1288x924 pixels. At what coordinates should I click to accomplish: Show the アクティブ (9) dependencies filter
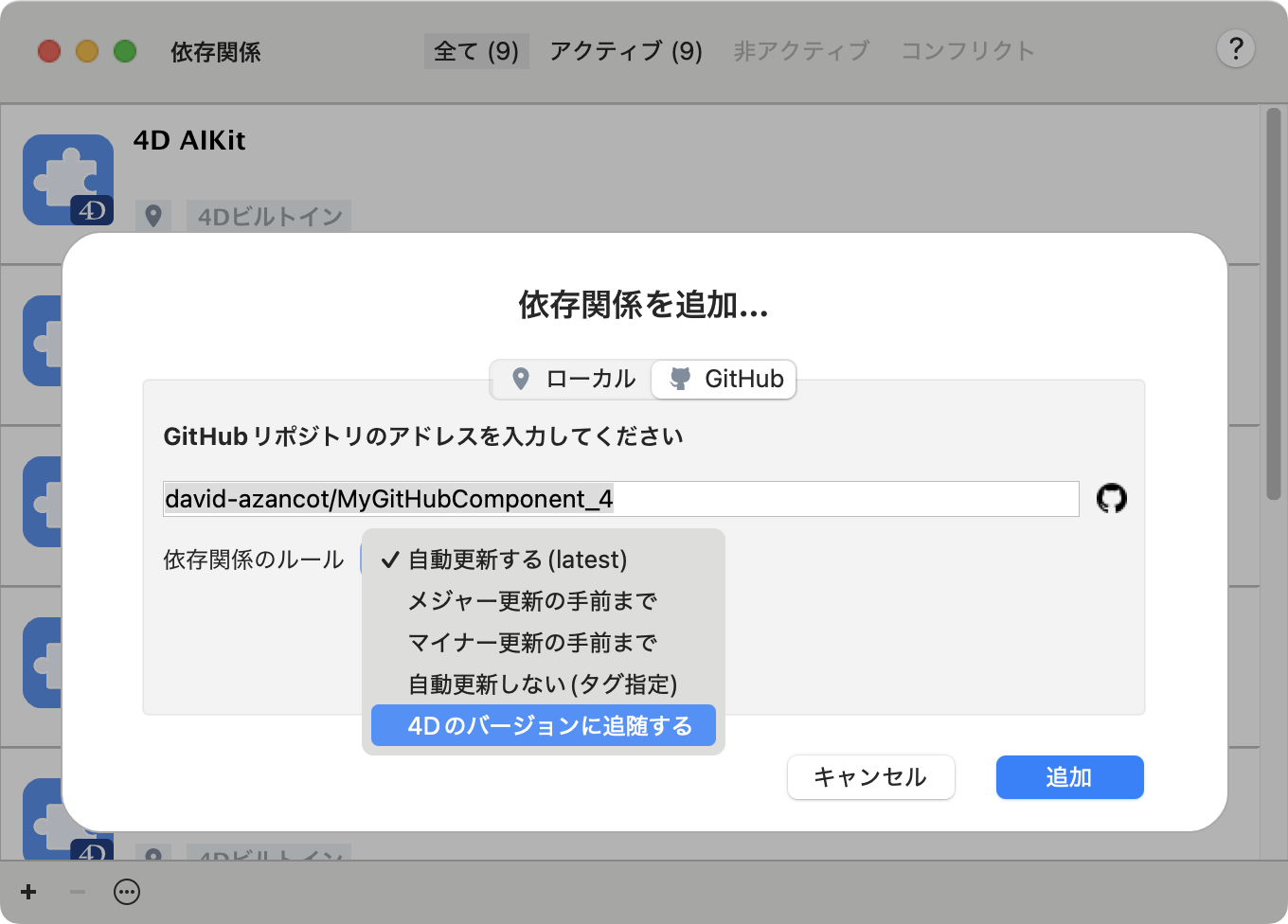pyautogui.click(x=625, y=51)
